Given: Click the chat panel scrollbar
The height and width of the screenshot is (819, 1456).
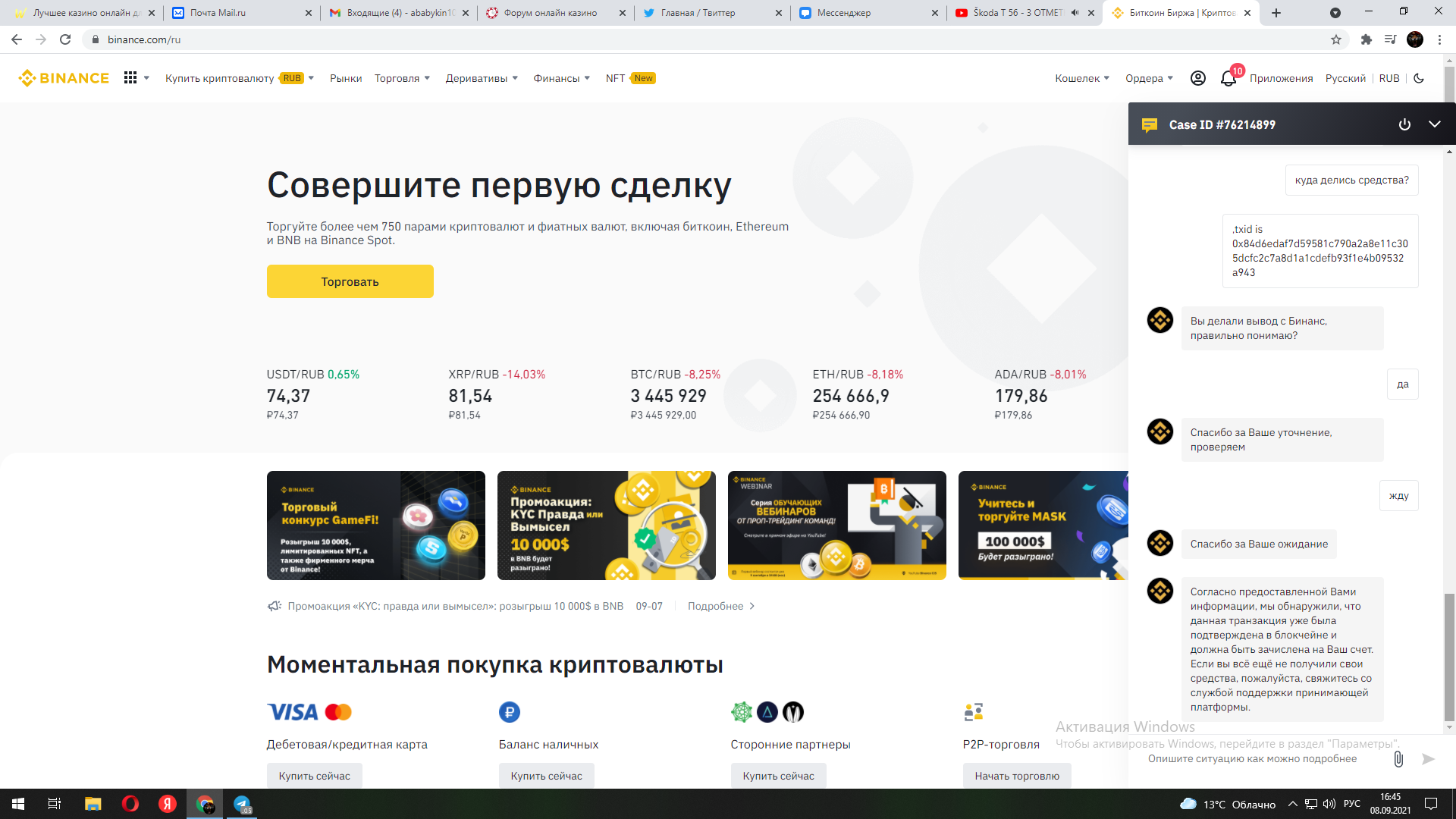Looking at the screenshot, I should [1449, 657].
